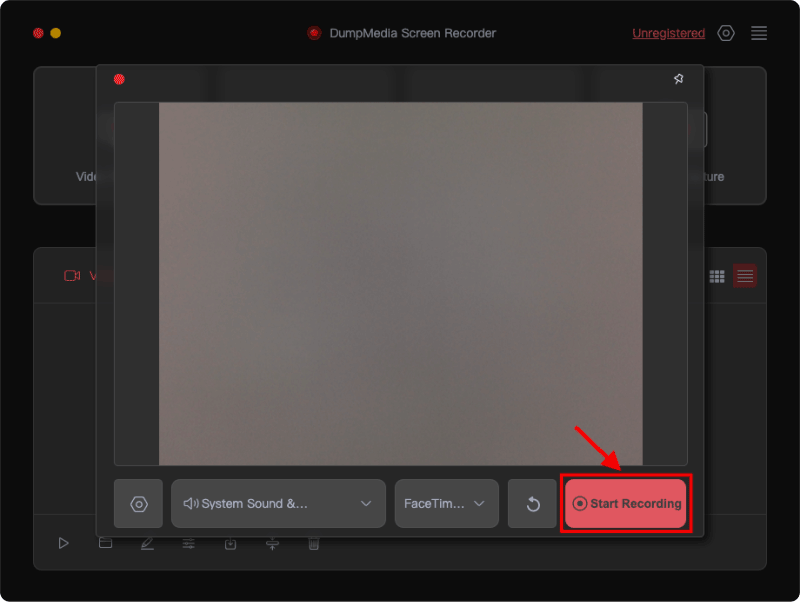Open the hamburger menu in title bar
Image resolution: width=800 pixels, height=602 pixels.
coord(759,33)
